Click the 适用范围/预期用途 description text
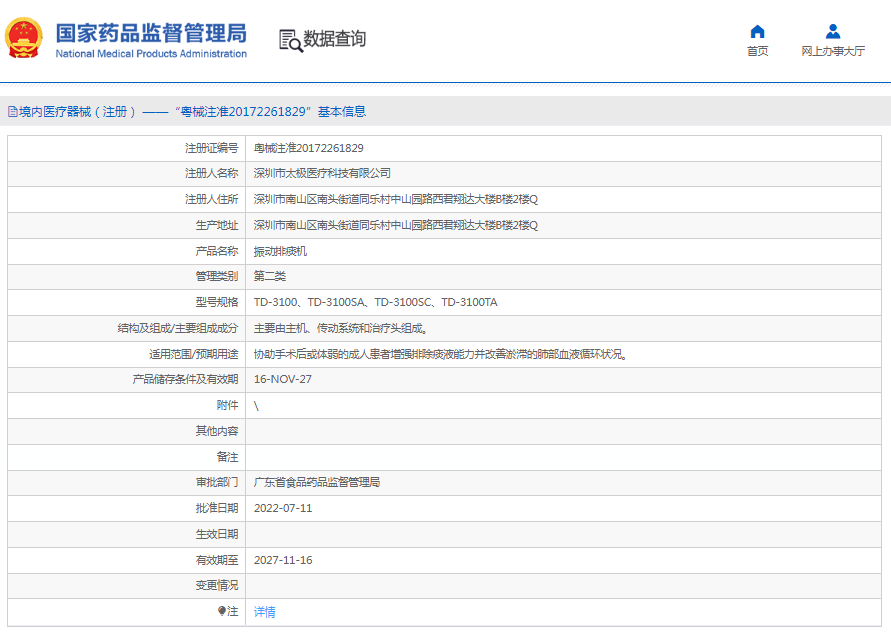This screenshot has height=636, width=891. click(x=440, y=355)
